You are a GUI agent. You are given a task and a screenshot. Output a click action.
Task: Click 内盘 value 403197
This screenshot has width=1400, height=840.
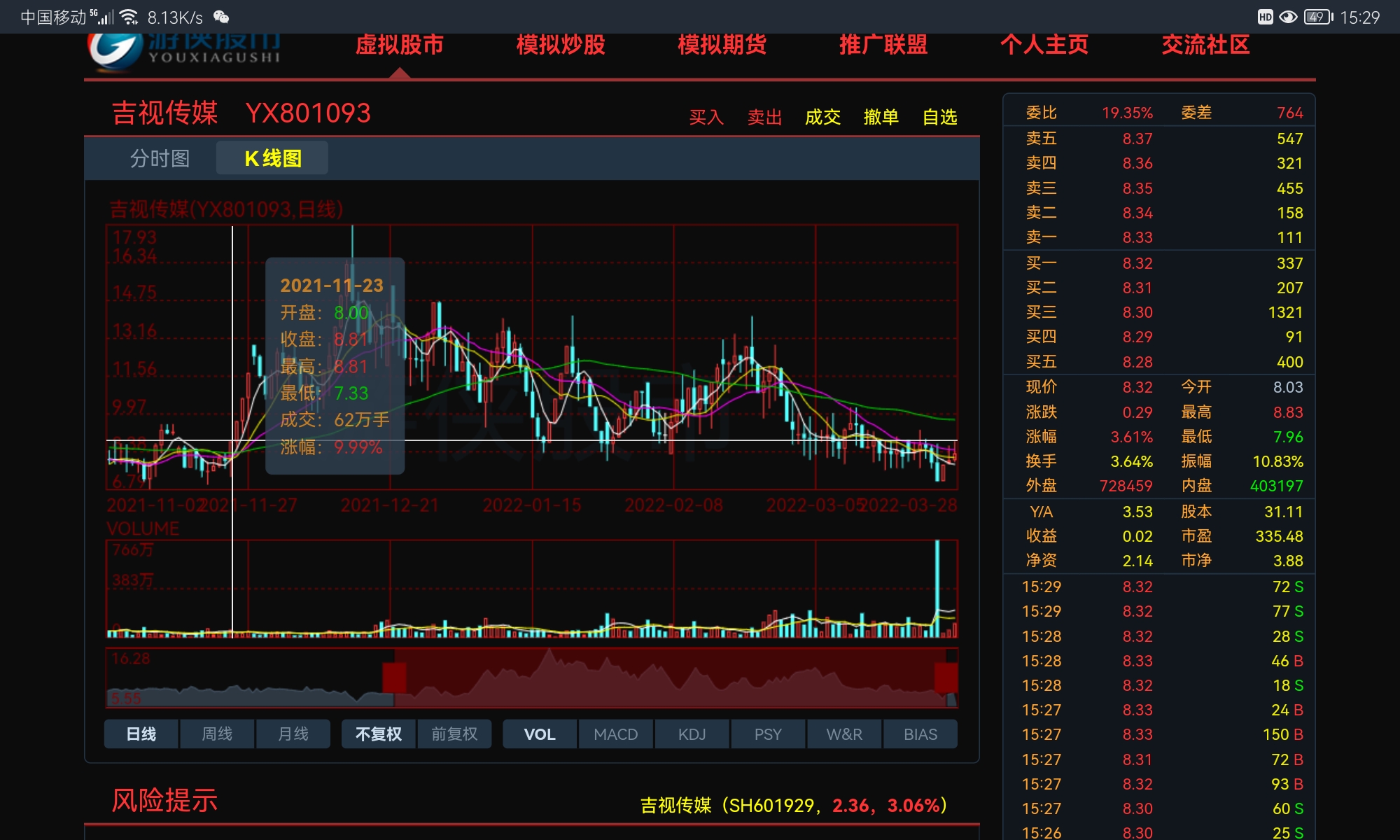point(1277,486)
